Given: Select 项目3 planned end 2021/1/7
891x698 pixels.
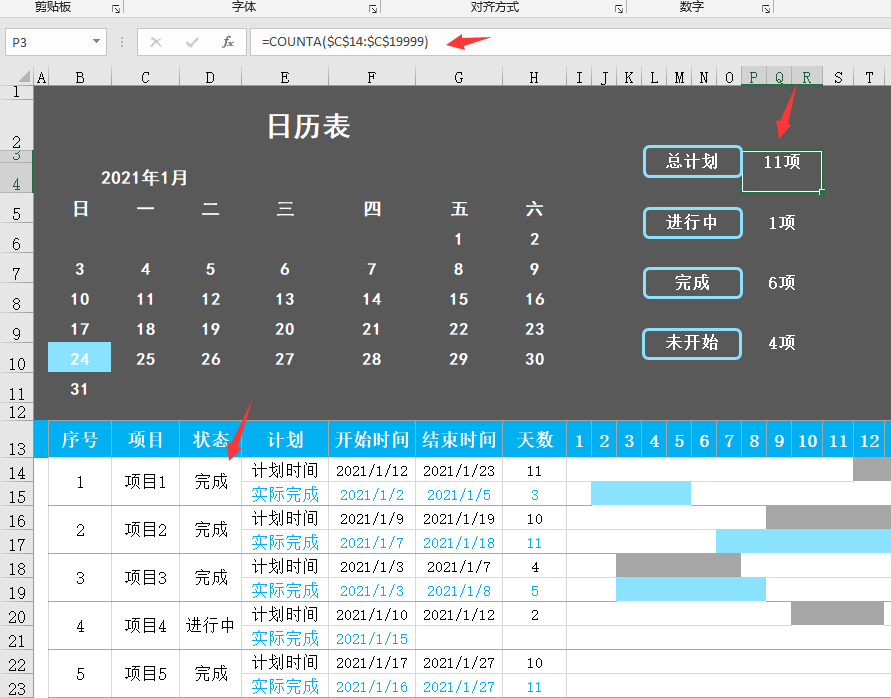Looking at the screenshot, I should (459, 567).
